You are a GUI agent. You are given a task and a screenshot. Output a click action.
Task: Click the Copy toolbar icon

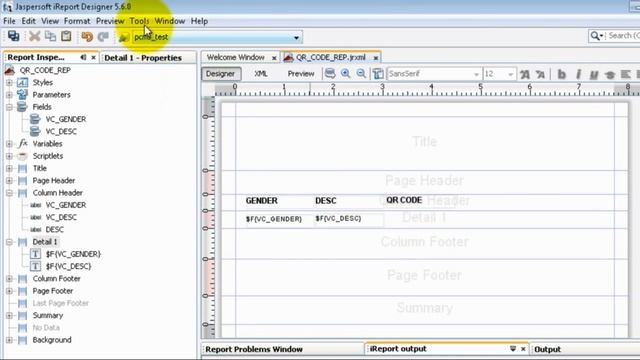click(50, 36)
